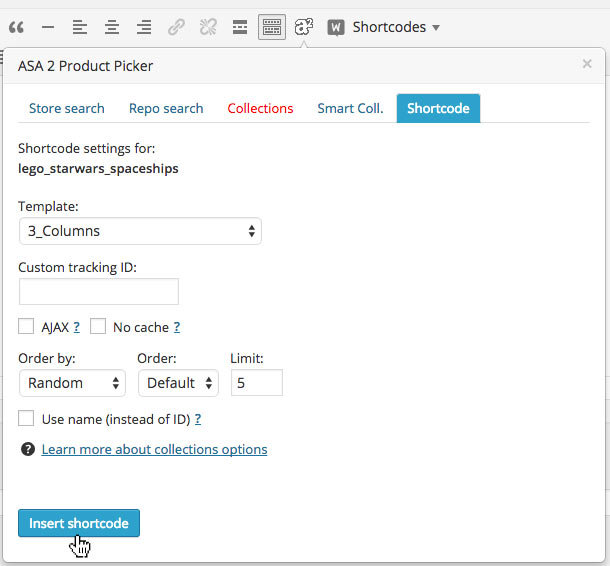Open Learn more about collections options link
Viewport: 610px width, 566px height.
pos(154,449)
